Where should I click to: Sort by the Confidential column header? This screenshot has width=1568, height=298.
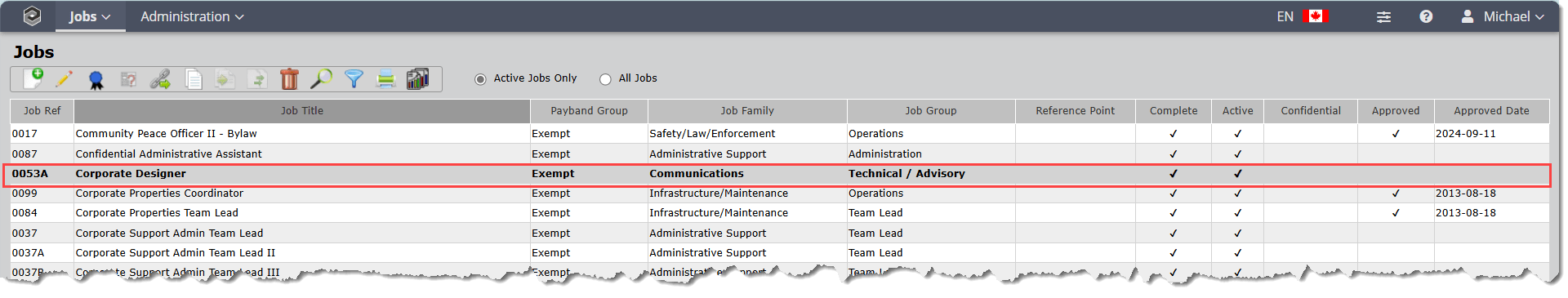click(1311, 111)
